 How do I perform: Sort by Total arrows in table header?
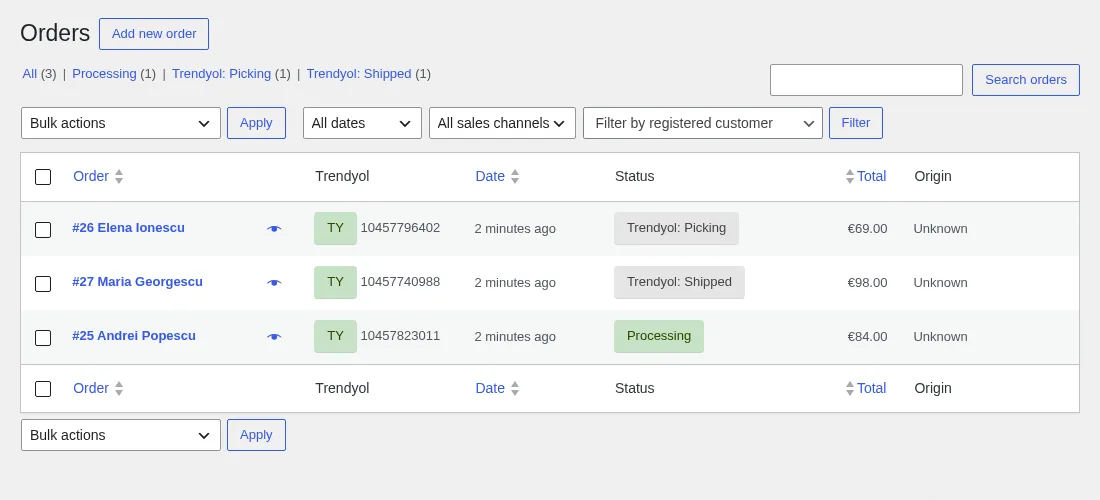point(850,177)
